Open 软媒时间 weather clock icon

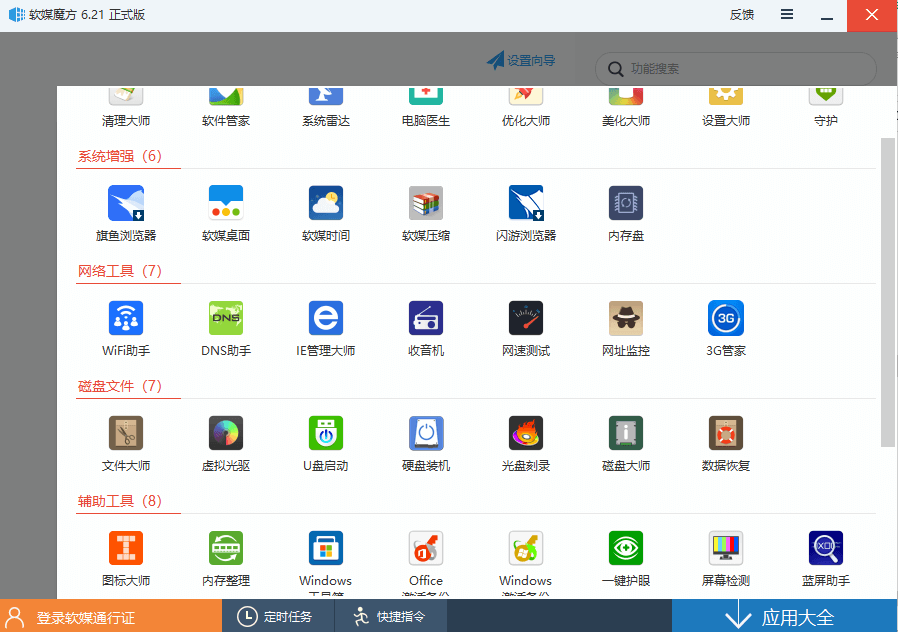click(x=326, y=203)
